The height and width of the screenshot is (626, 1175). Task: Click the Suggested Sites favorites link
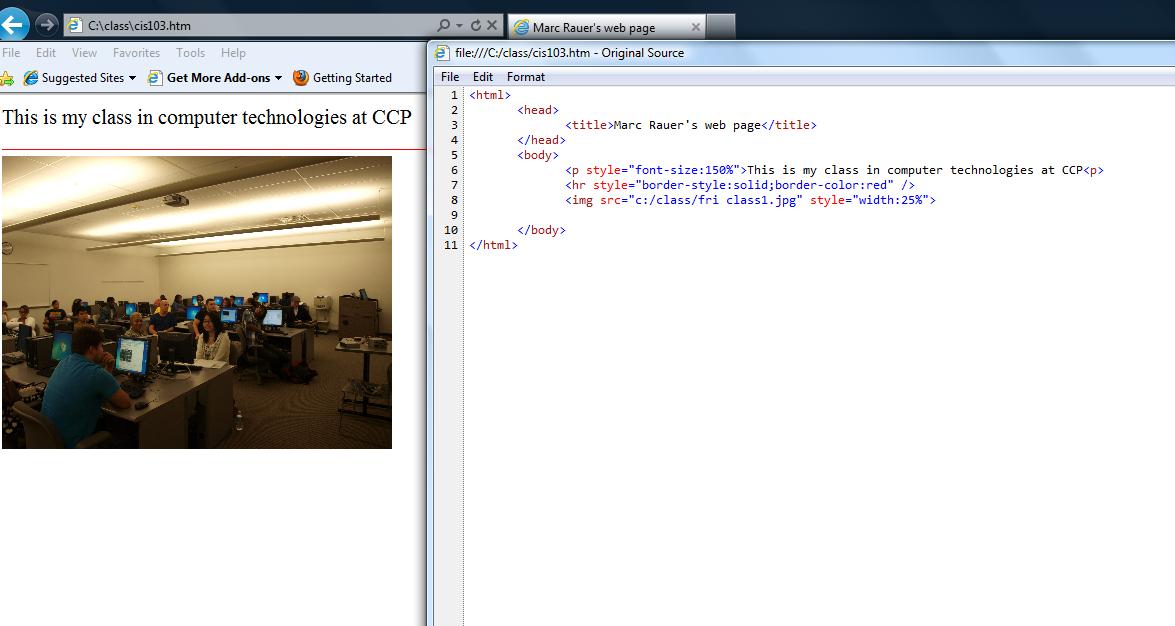83,78
